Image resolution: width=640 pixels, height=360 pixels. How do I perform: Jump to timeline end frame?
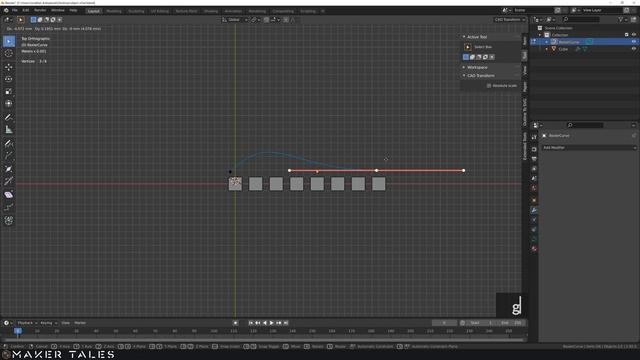click(x=286, y=323)
